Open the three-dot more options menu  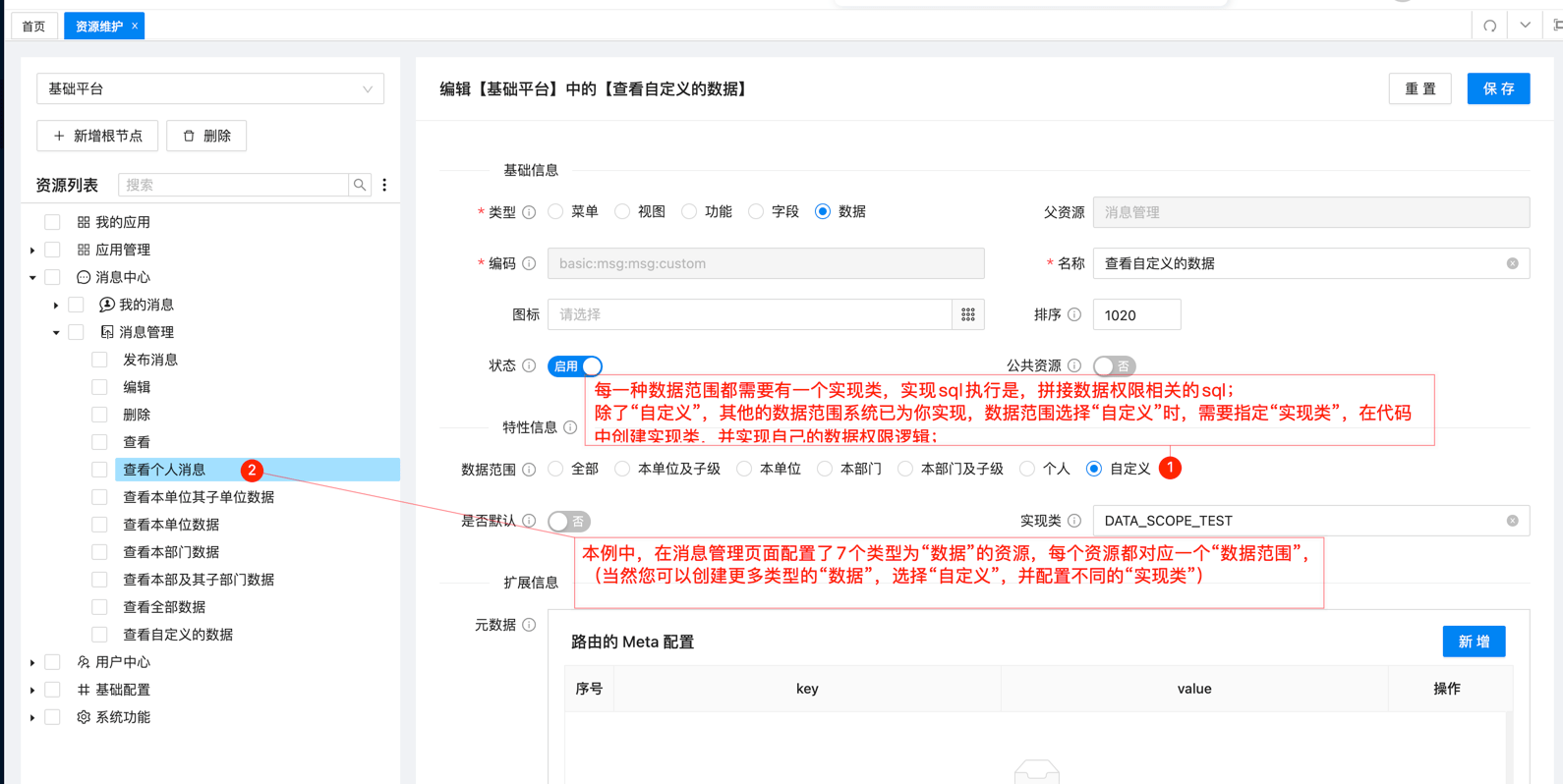384,185
